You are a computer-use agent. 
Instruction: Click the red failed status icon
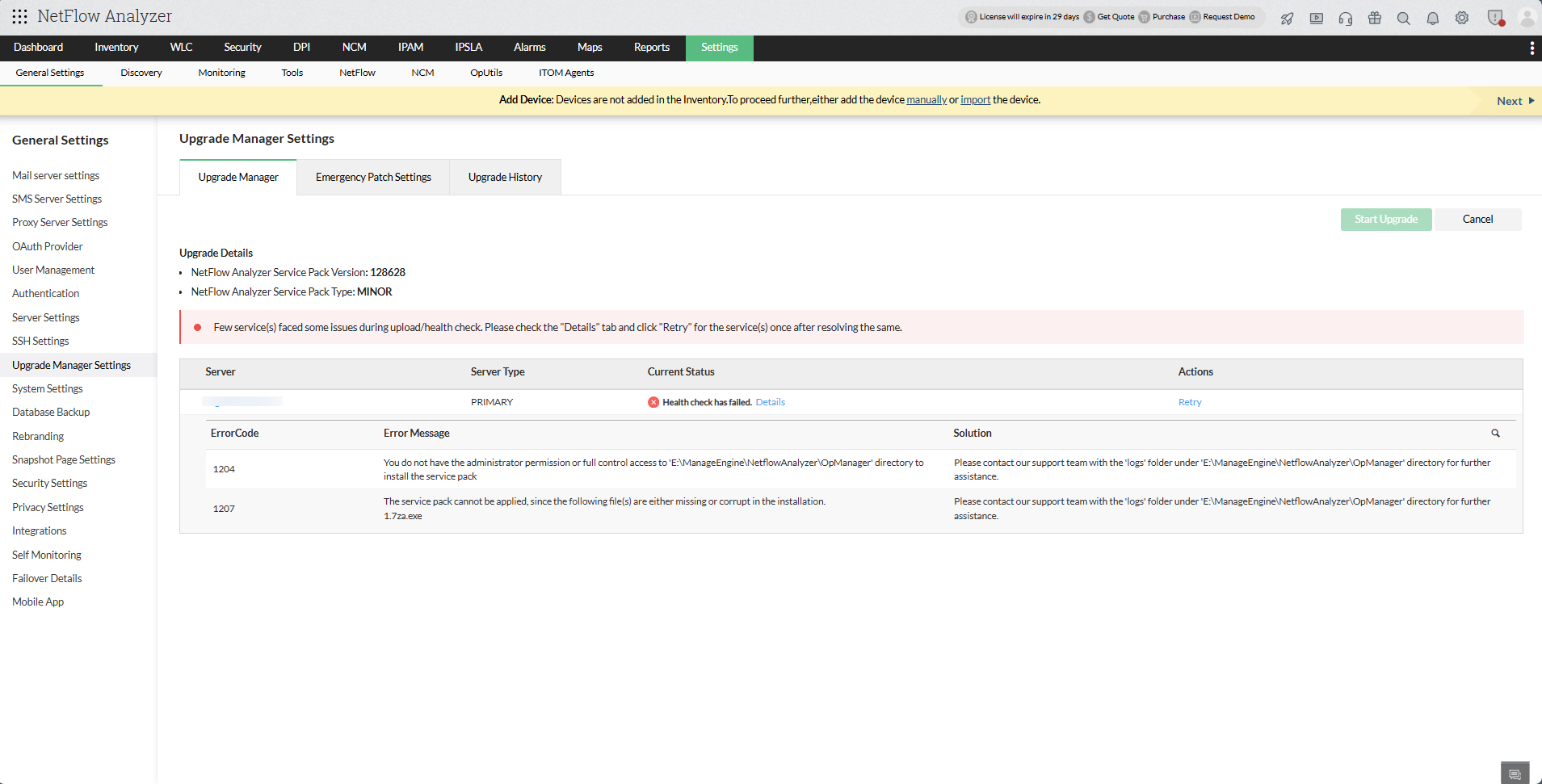tap(653, 402)
